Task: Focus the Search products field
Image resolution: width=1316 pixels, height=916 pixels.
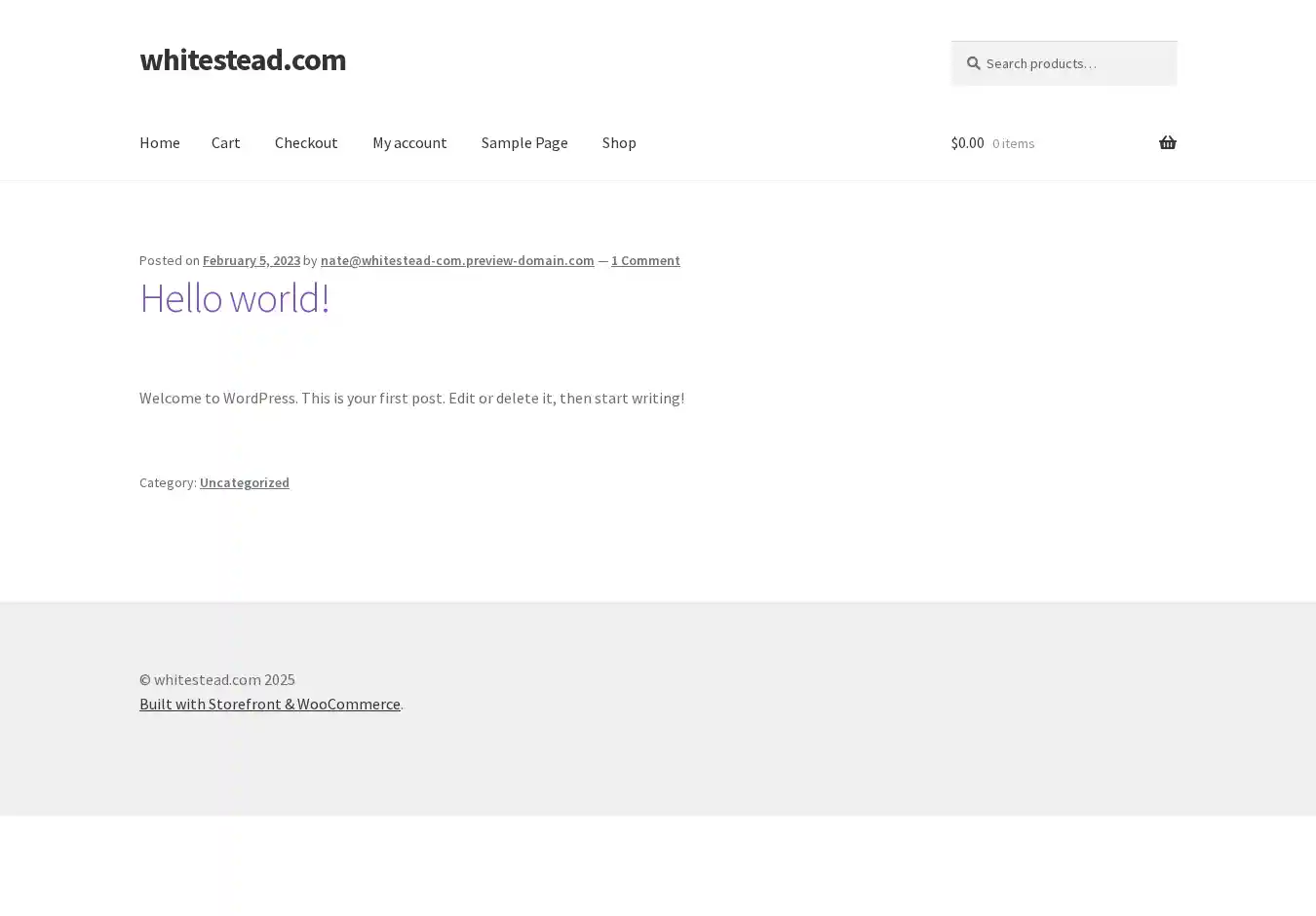Action: 1072,63
